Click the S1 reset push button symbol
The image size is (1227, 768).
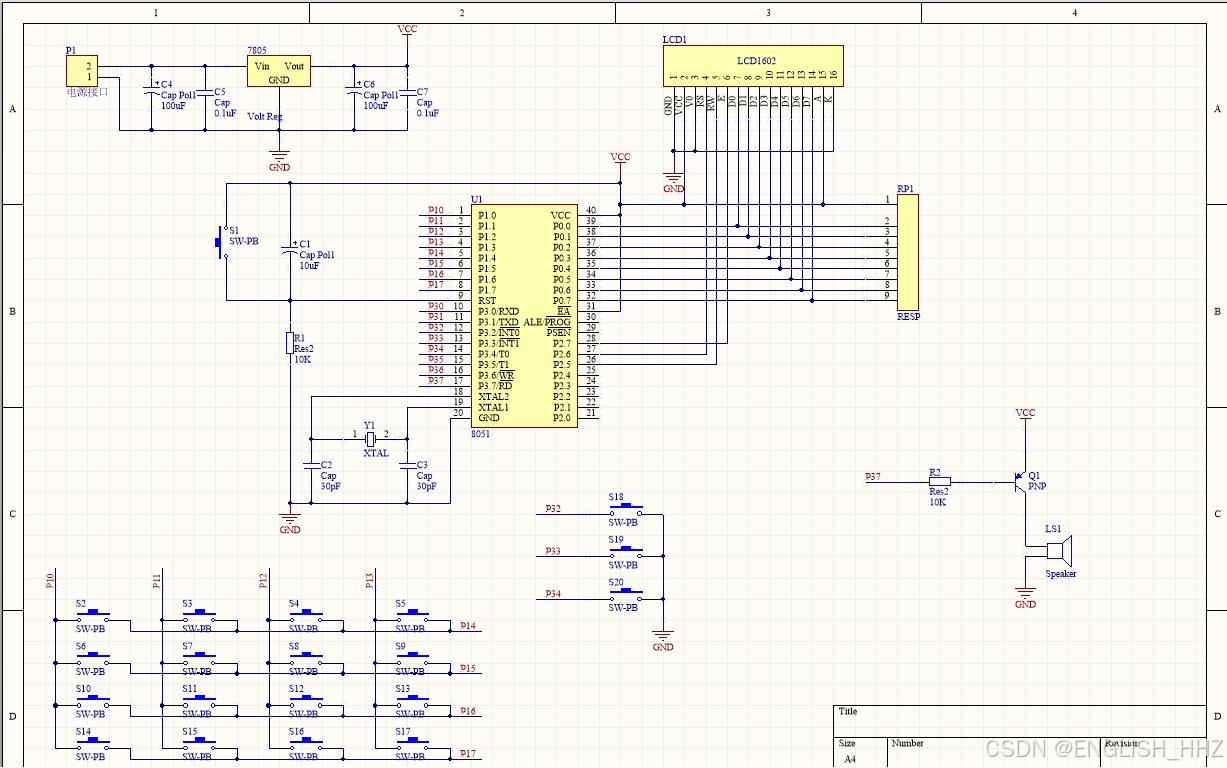pyautogui.click(x=221, y=243)
